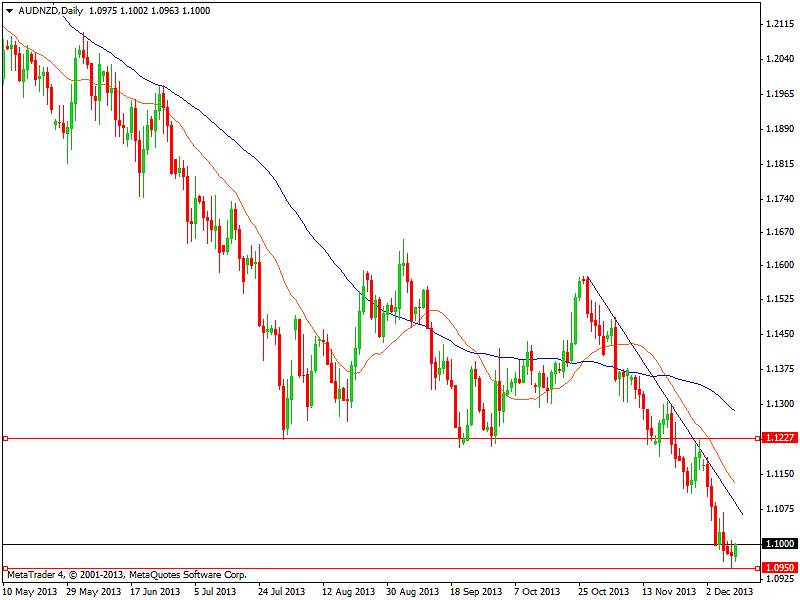Click the latest green candle at far right

735,551
